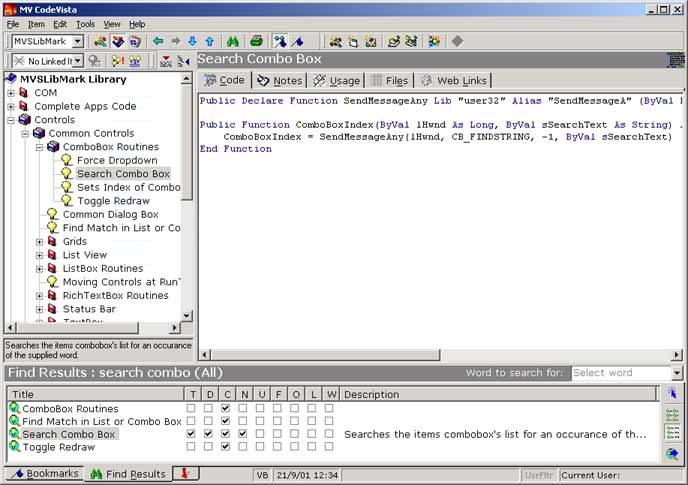
Task: Toggle the C checkbox for ComboBox Routines
Action: (226, 408)
